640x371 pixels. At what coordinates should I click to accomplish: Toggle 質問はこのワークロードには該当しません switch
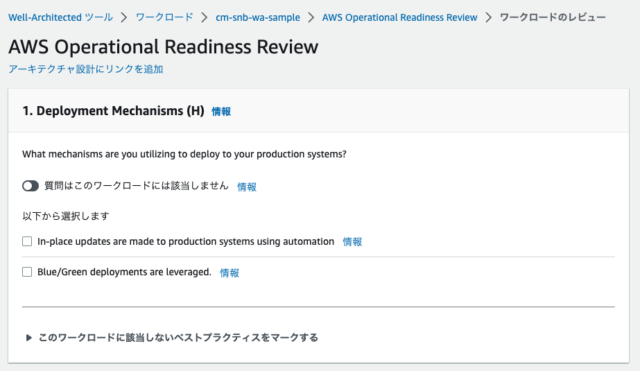(x=30, y=186)
